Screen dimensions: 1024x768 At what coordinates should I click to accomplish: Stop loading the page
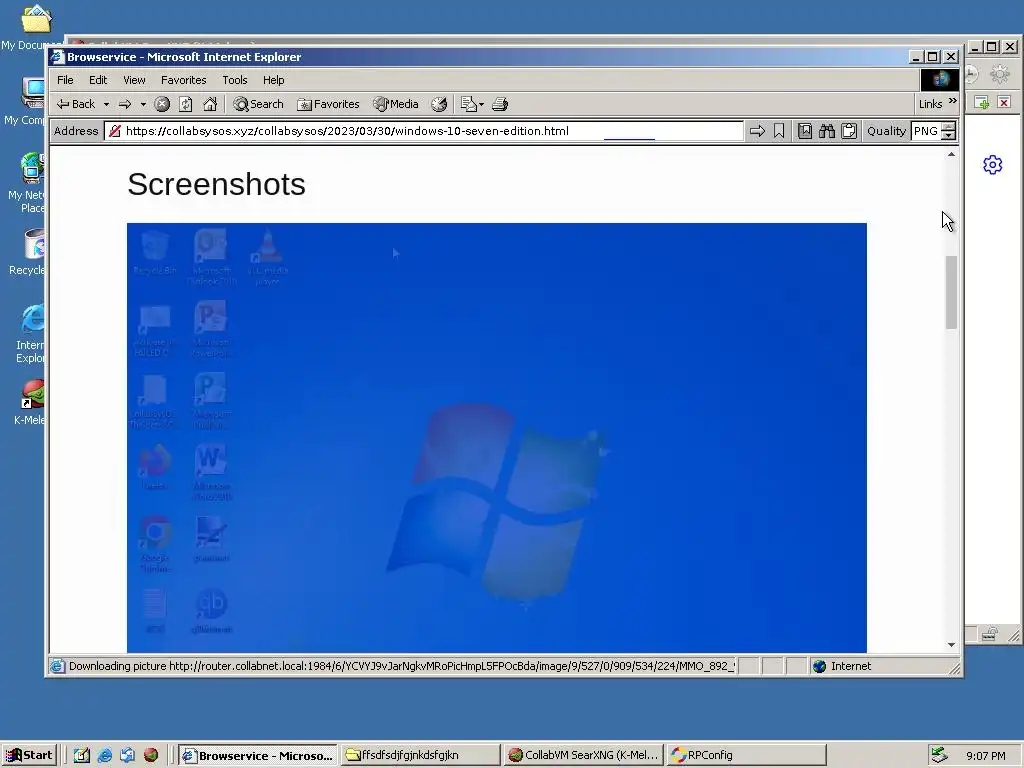tap(162, 104)
